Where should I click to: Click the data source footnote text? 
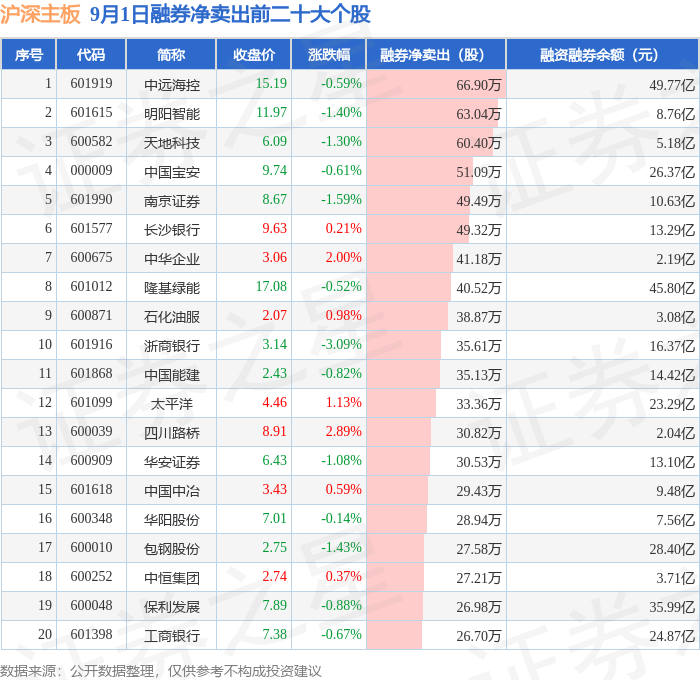pos(161,671)
